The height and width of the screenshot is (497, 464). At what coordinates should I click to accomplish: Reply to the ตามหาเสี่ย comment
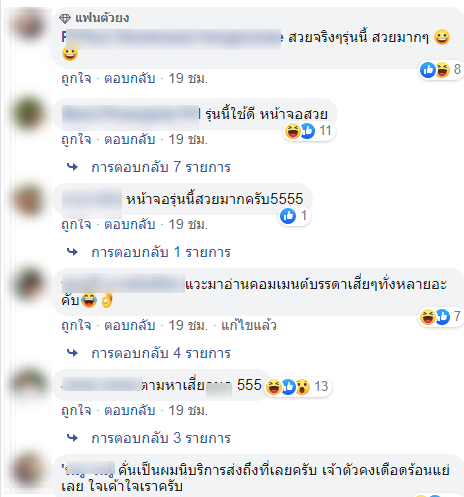click(130, 410)
